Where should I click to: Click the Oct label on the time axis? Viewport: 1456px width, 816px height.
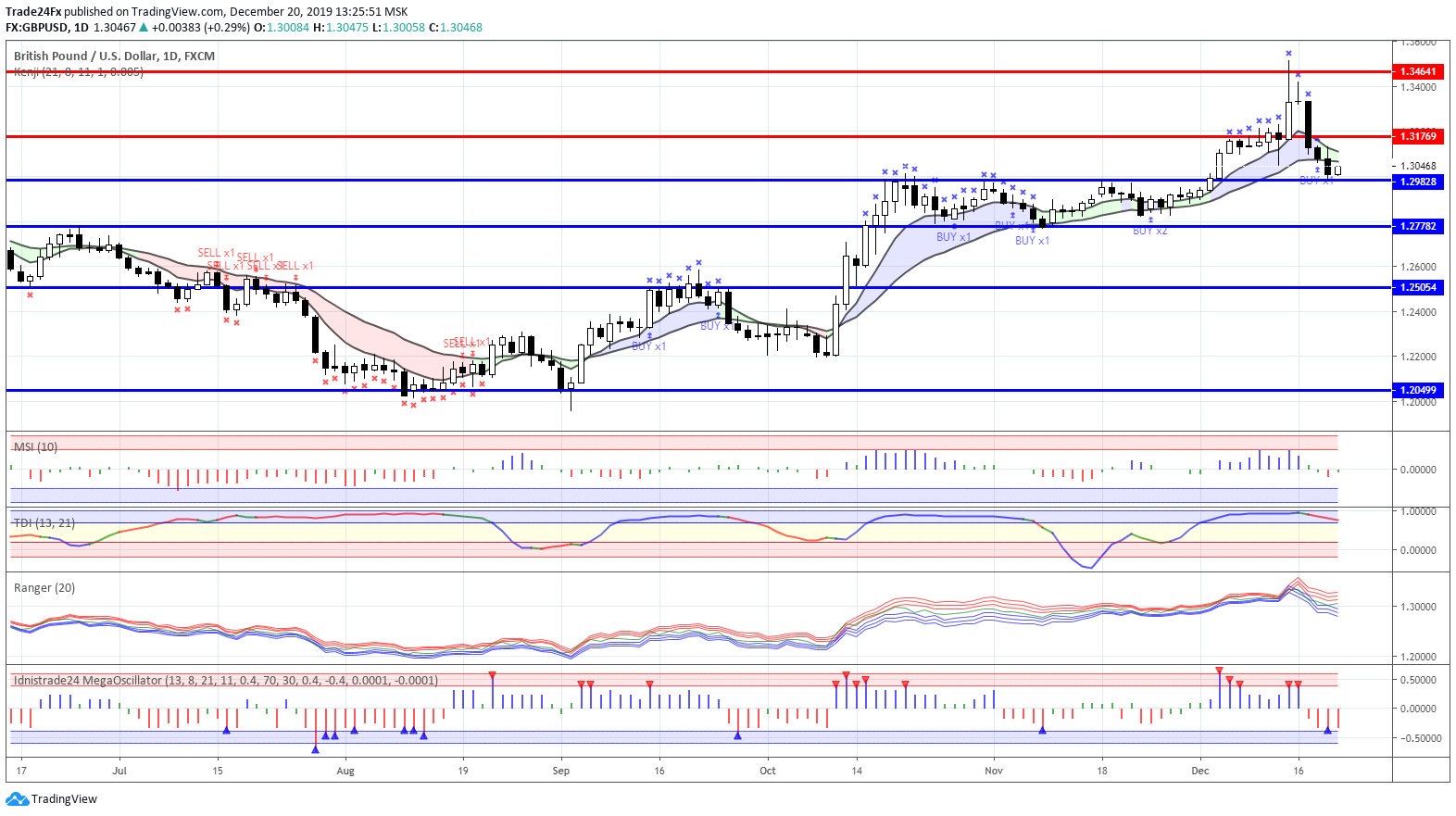(767, 770)
